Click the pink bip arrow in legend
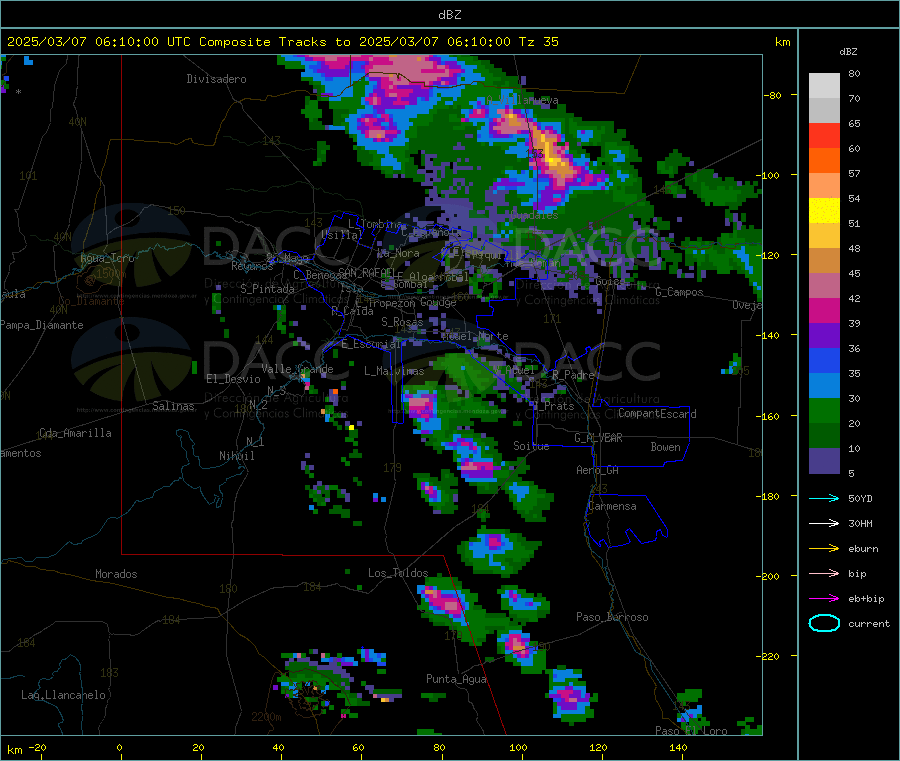The height and width of the screenshot is (761, 900). [x=824, y=573]
